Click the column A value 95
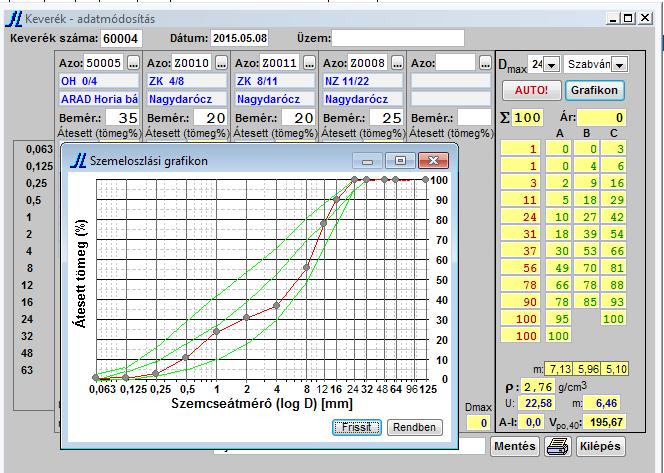The image size is (664, 473). [559, 318]
